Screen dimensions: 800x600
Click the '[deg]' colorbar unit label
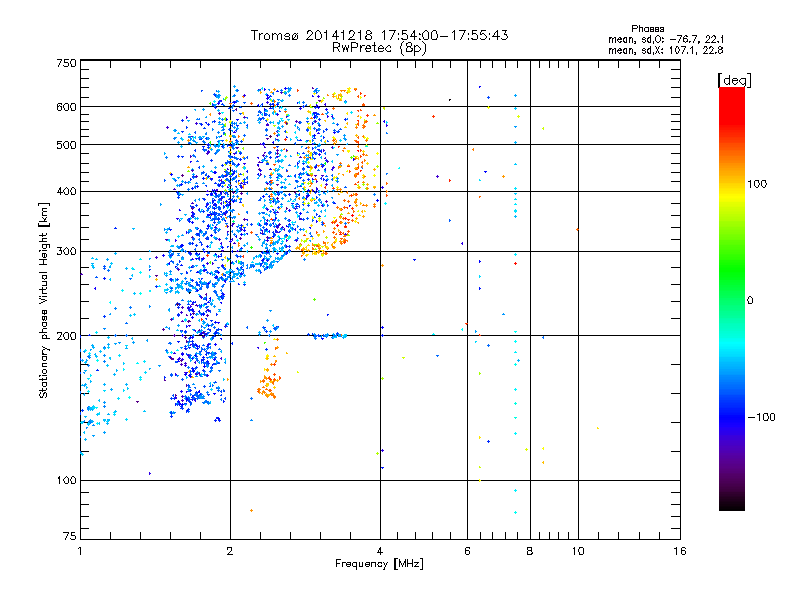pos(734,80)
